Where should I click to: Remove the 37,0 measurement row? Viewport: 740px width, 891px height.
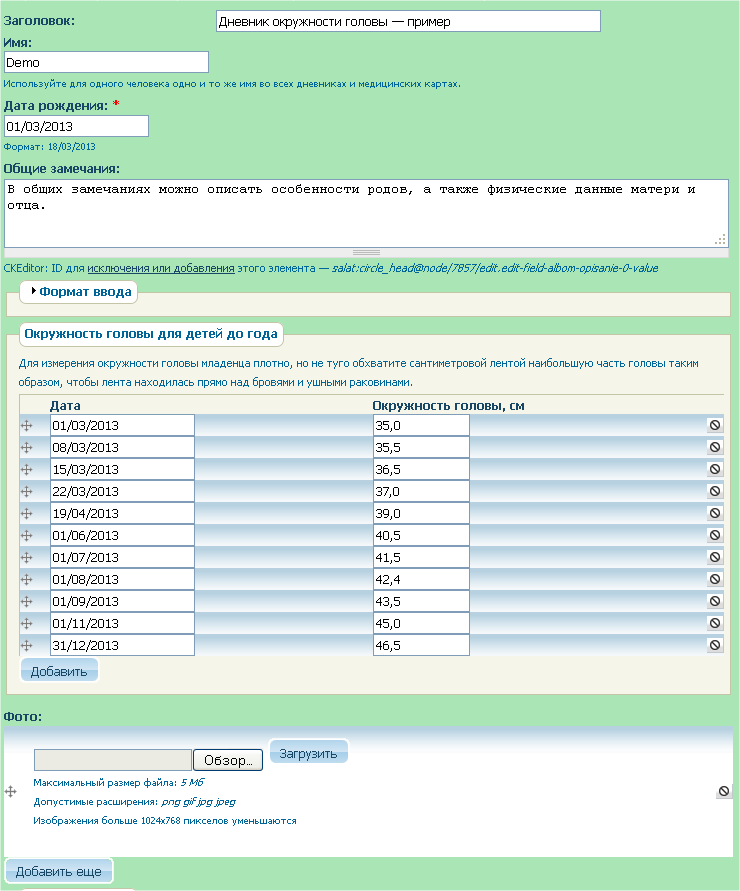(715, 491)
